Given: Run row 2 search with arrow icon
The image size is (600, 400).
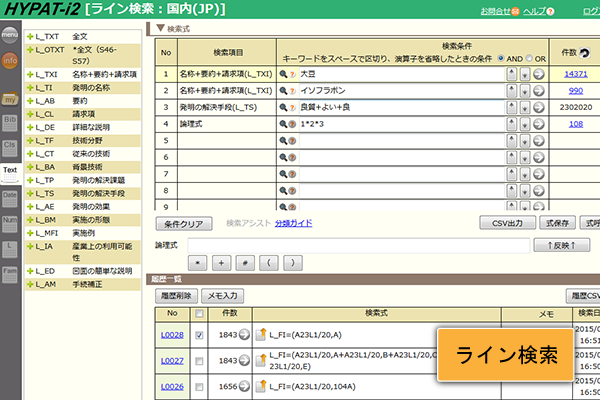Looking at the screenshot, I should 538,90.
